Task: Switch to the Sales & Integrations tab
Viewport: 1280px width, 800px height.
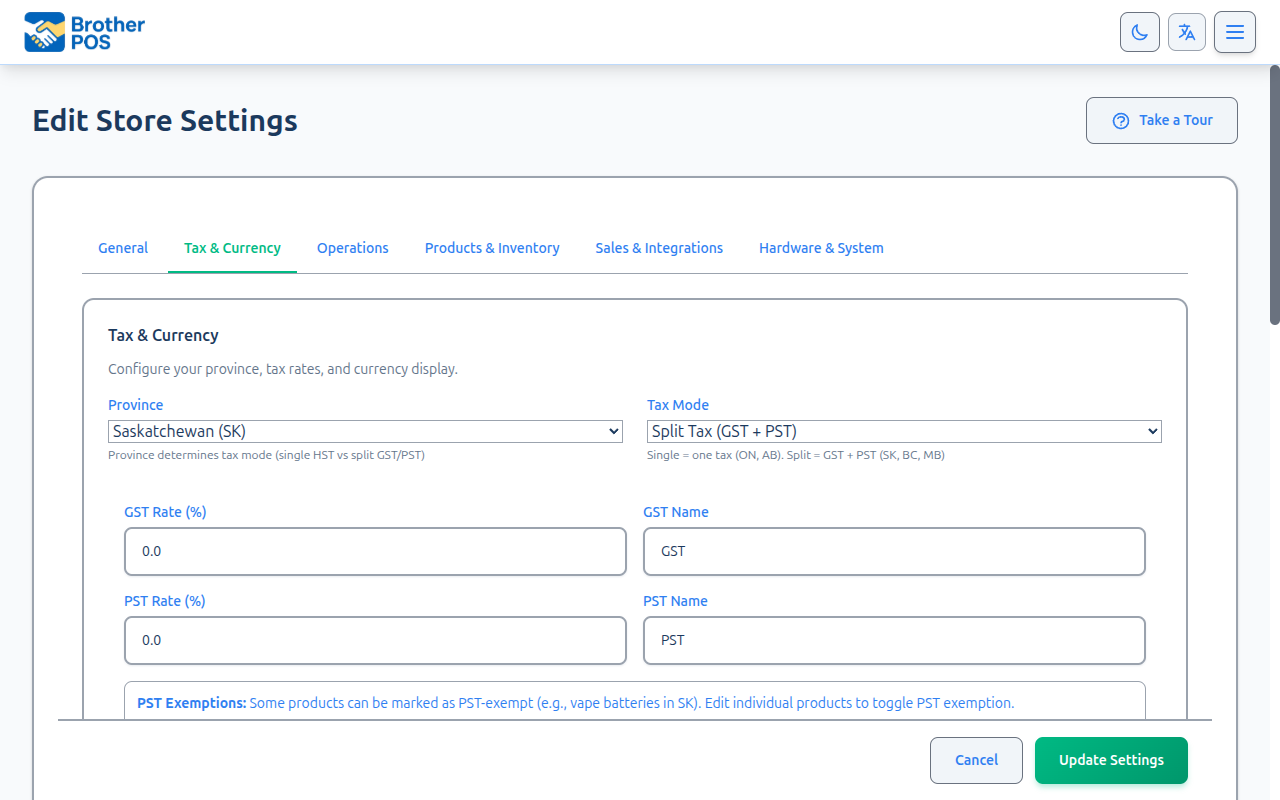Action: pyautogui.click(x=659, y=248)
